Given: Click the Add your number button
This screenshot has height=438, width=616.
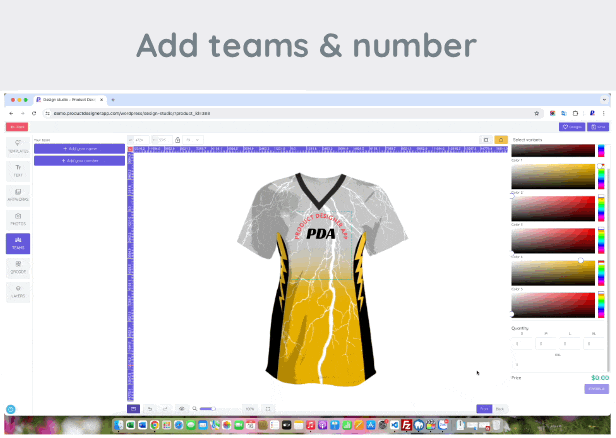Looking at the screenshot, I should point(79,160).
